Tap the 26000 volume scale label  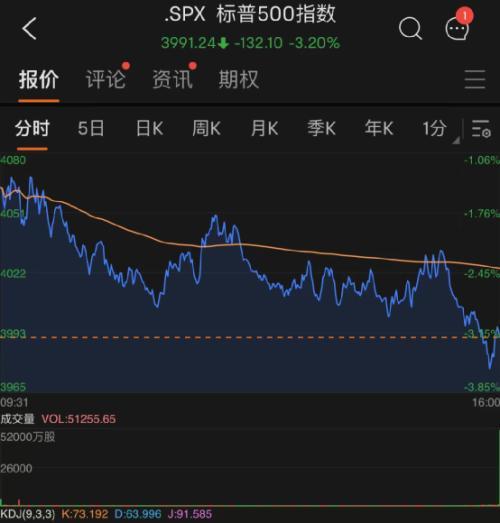click(x=16, y=469)
